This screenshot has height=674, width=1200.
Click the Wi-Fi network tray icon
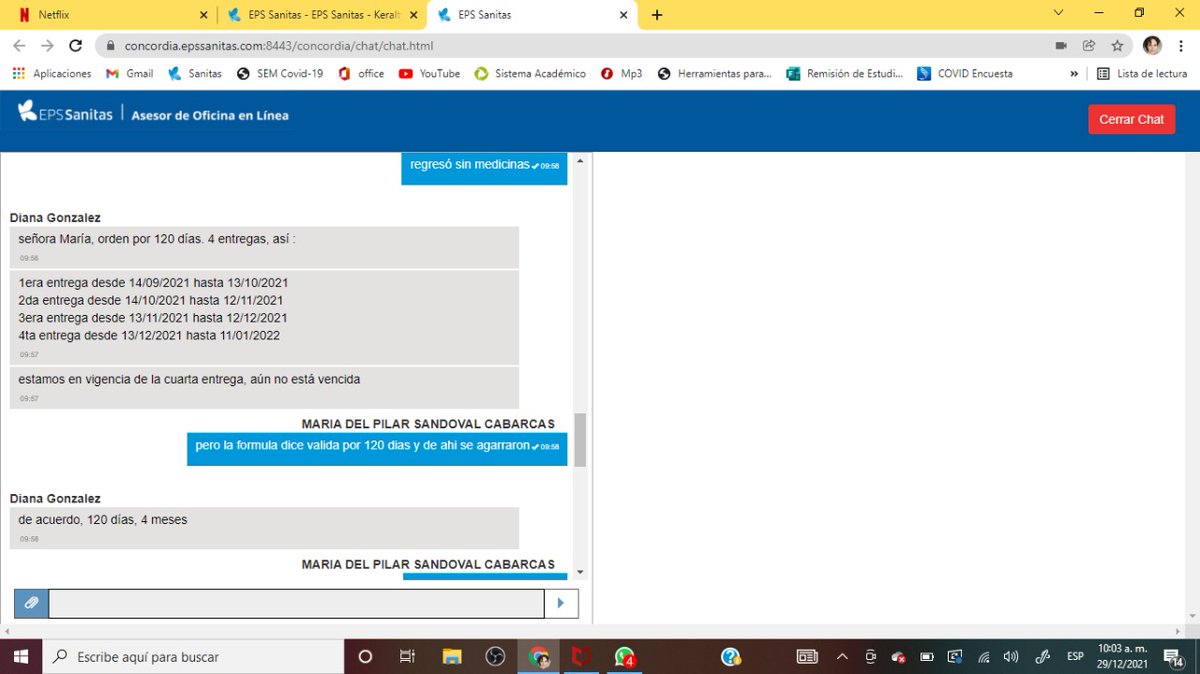click(984, 657)
